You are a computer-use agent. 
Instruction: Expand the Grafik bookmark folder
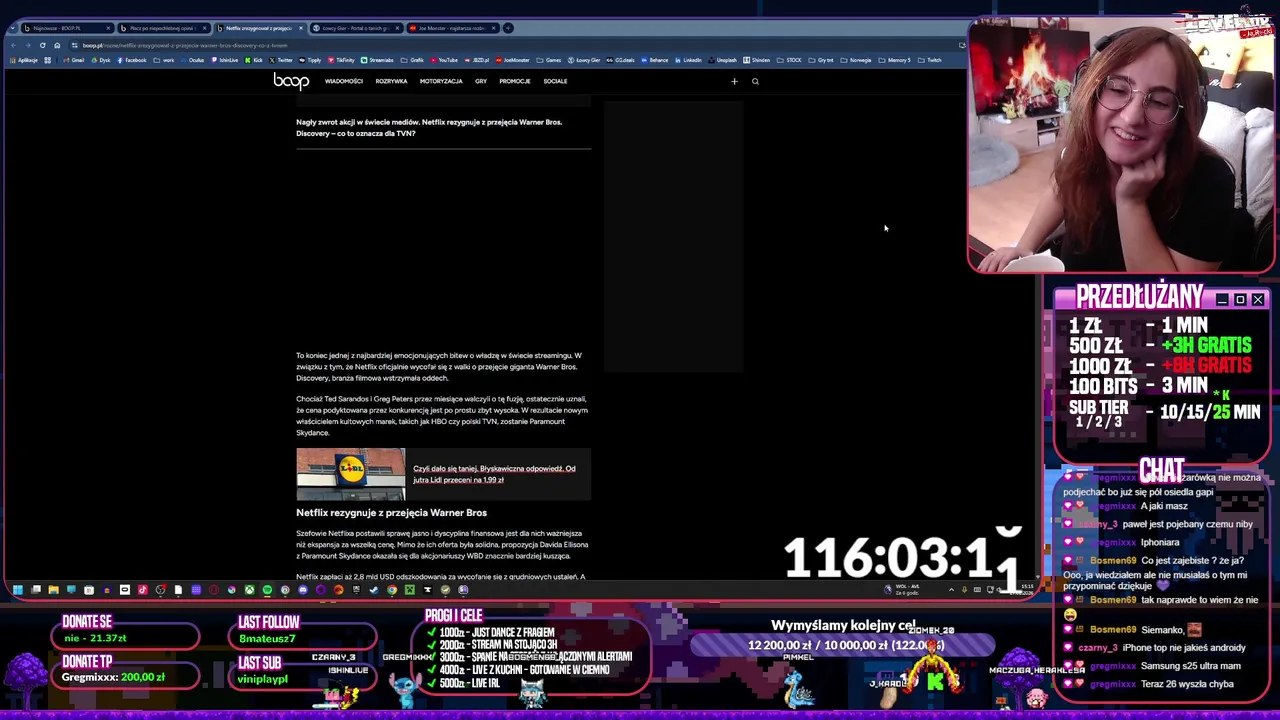pyautogui.click(x=413, y=60)
